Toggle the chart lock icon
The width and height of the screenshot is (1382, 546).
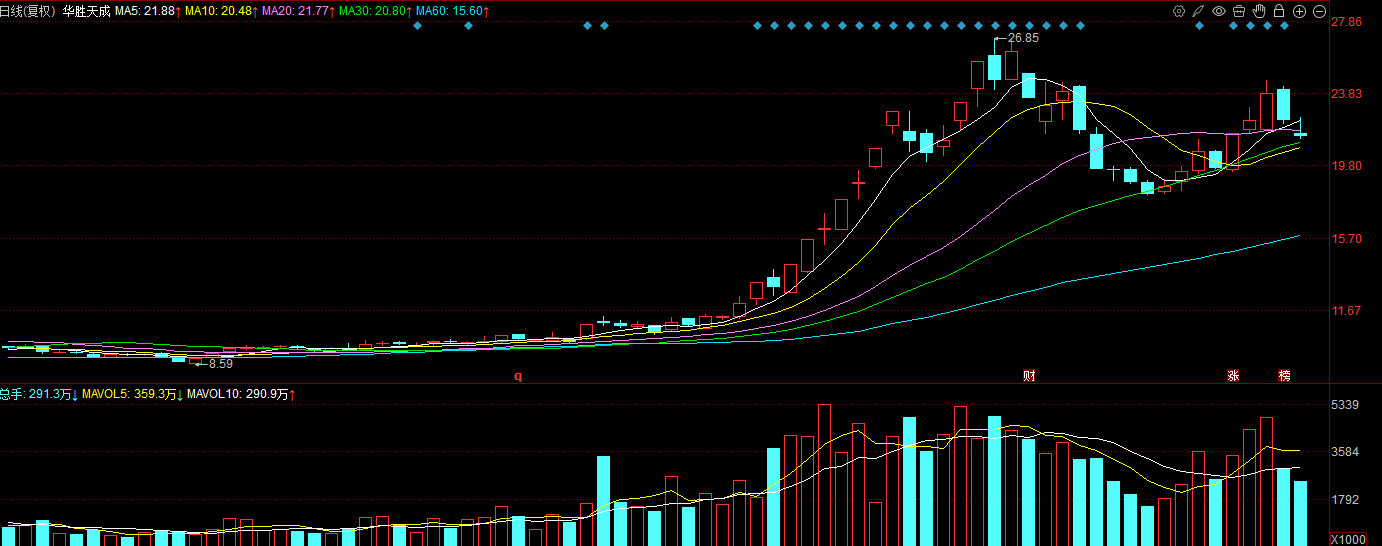tap(1279, 11)
